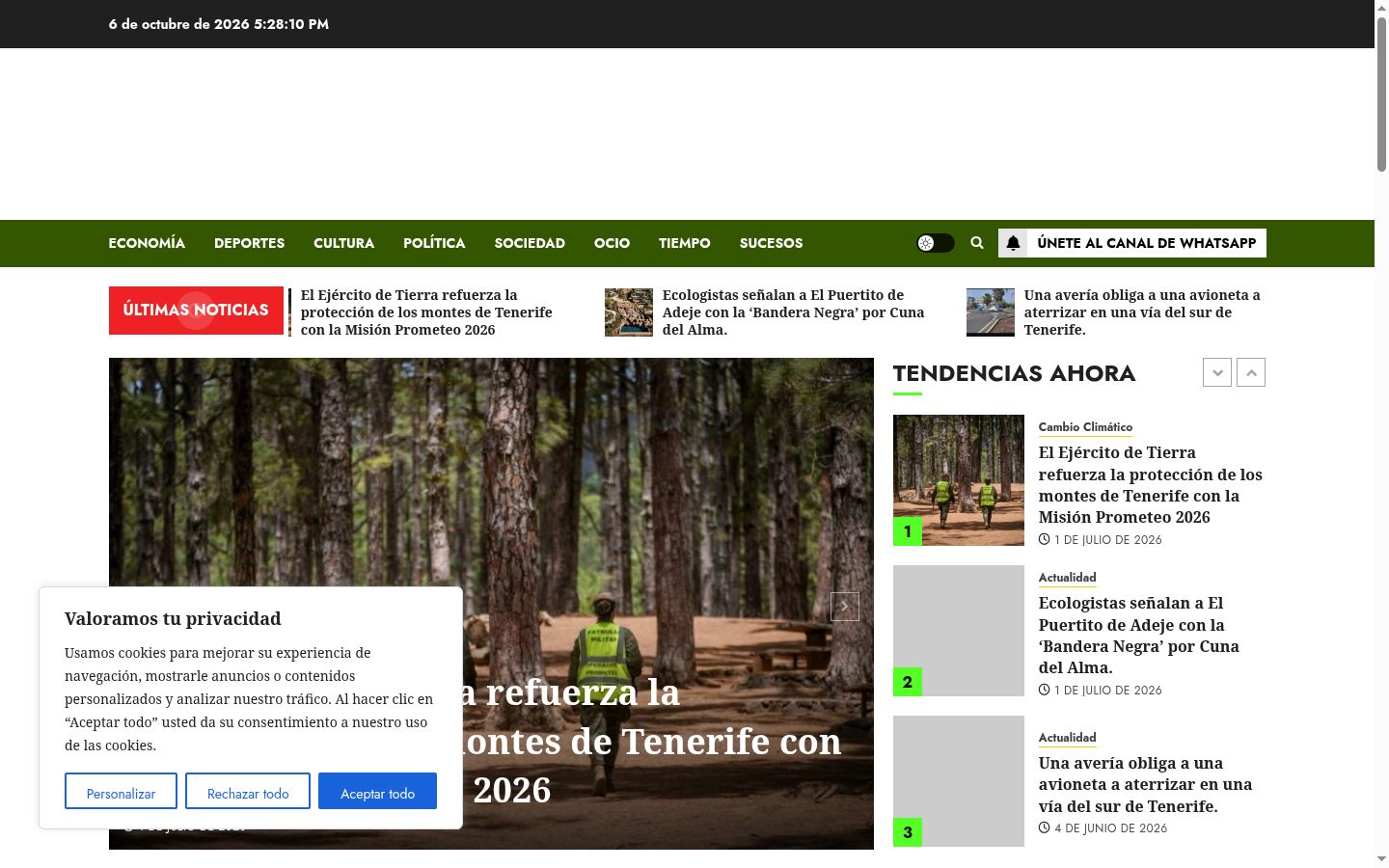Open Actualidad tag above avioneta article
1389x868 pixels.
click(1067, 738)
